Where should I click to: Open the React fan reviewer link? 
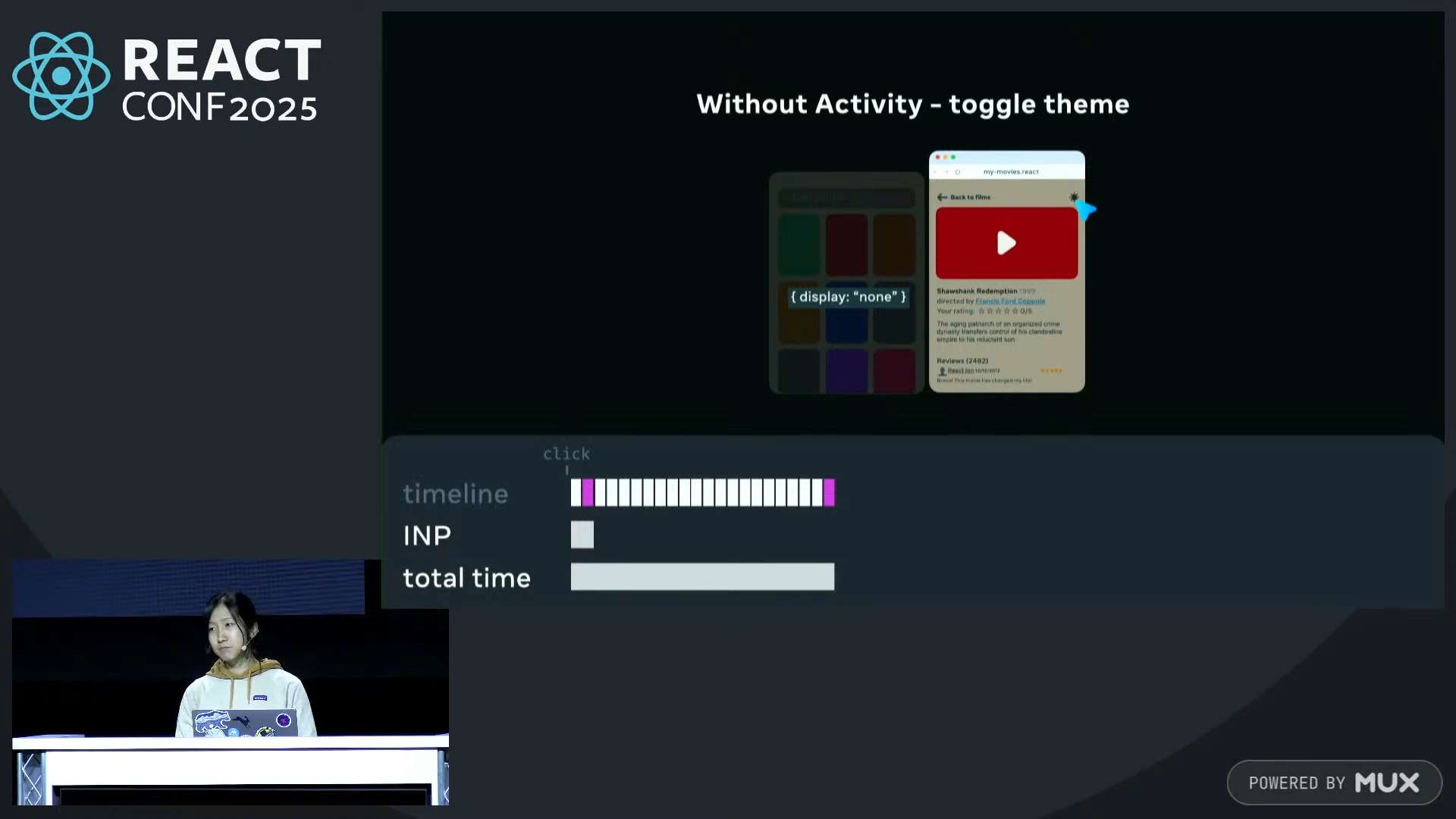[961, 371]
